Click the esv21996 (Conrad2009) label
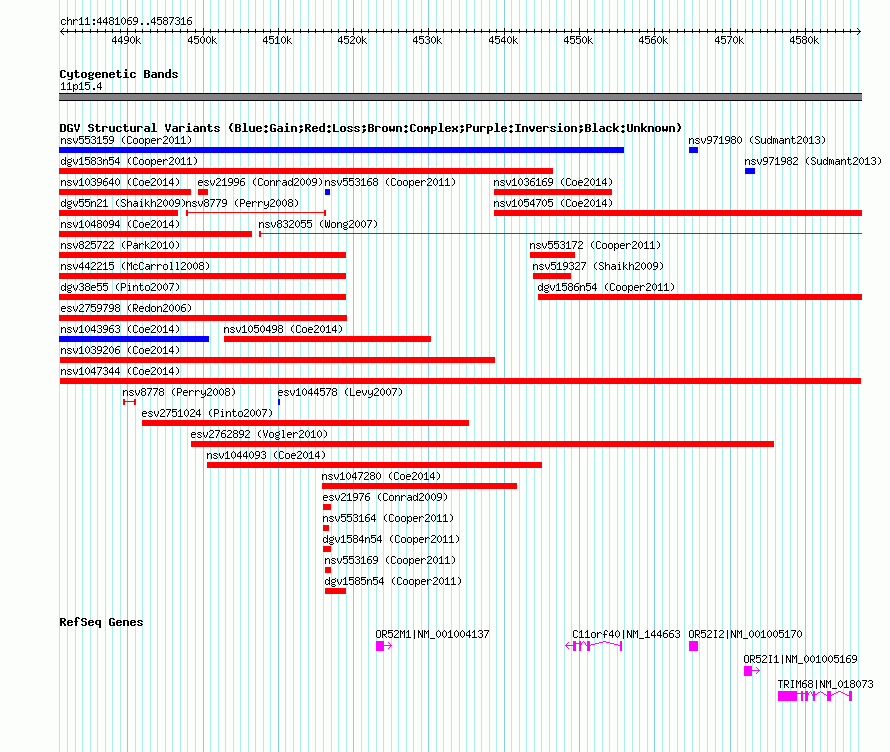Image resolution: width=890 pixels, height=752 pixels. [x=260, y=182]
